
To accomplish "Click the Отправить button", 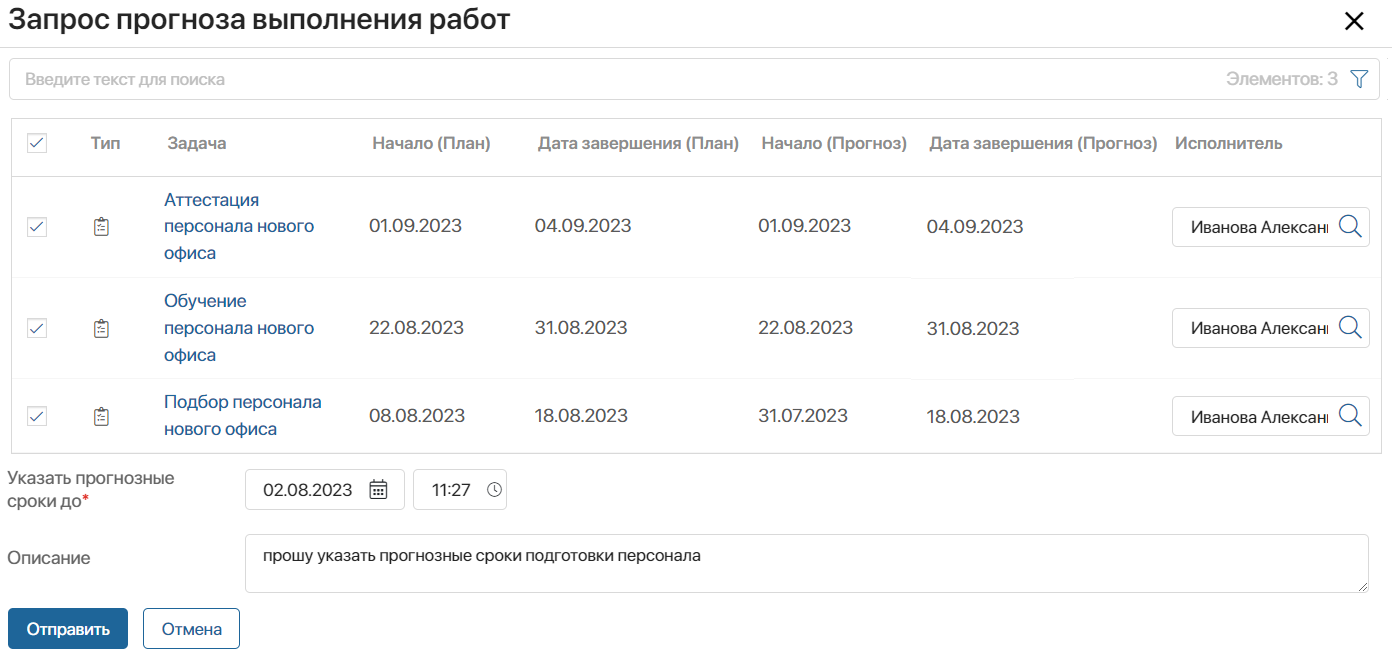I will tap(68, 629).
